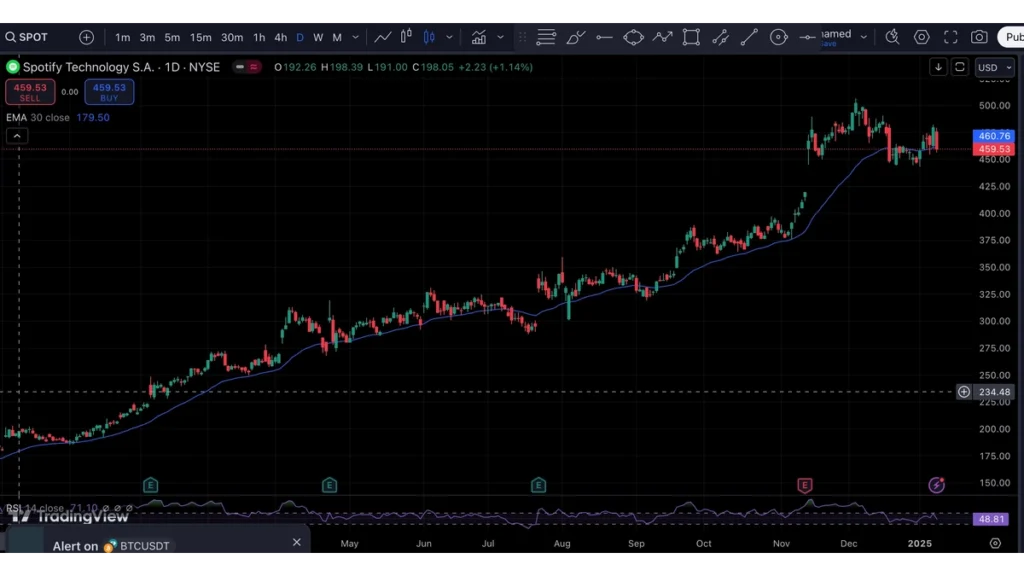
Task: Select the 15m timeframe
Action: tap(200, 37)
